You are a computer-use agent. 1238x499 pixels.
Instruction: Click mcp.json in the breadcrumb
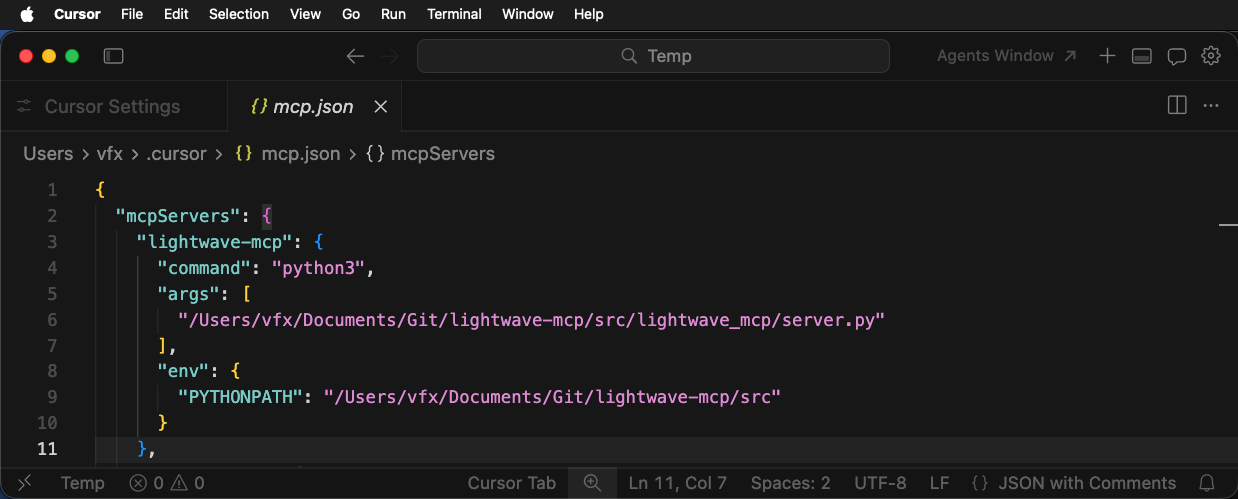click(x=300, y=154)
